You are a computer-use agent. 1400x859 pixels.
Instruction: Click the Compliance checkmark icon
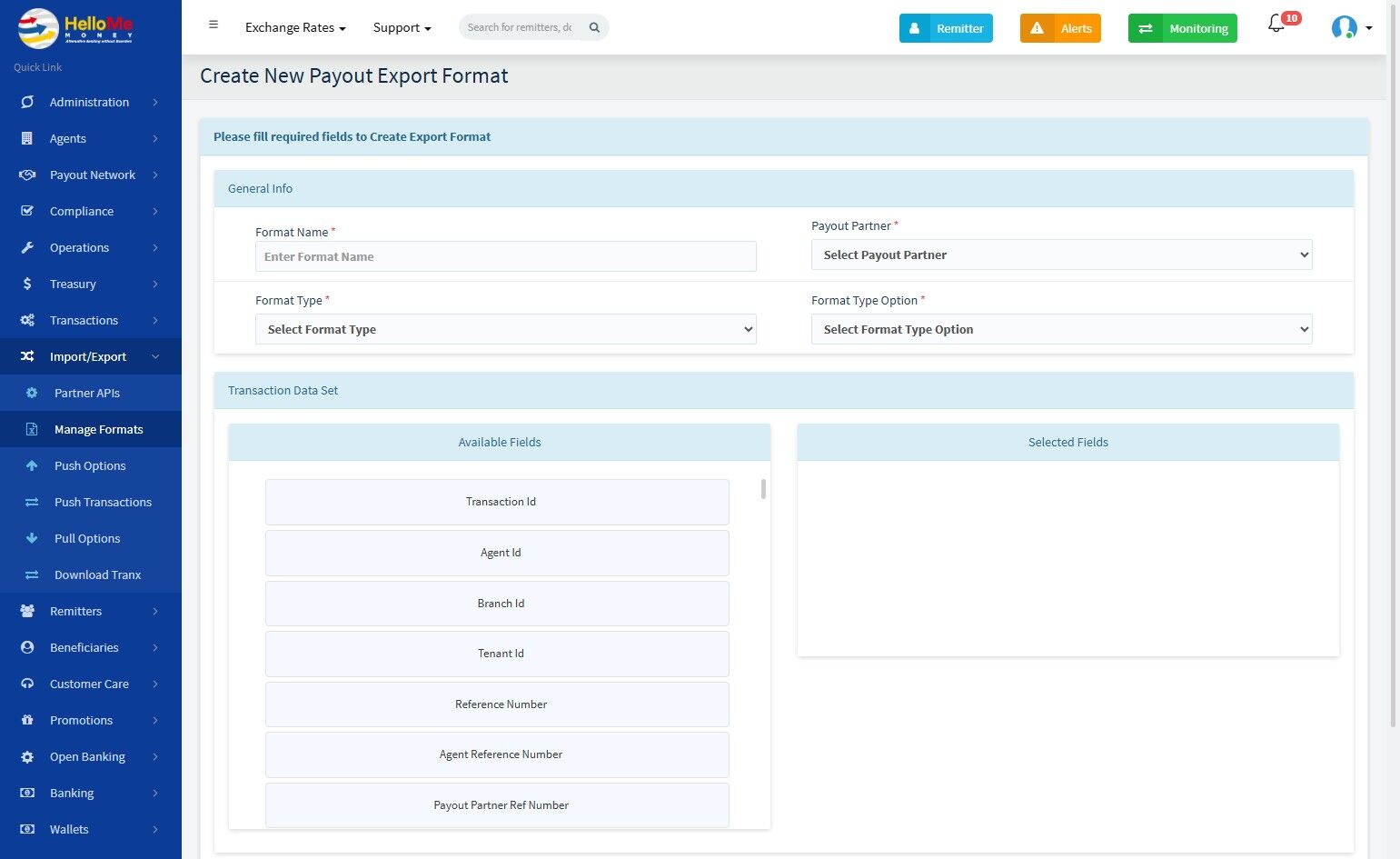(x=27, y=211)
